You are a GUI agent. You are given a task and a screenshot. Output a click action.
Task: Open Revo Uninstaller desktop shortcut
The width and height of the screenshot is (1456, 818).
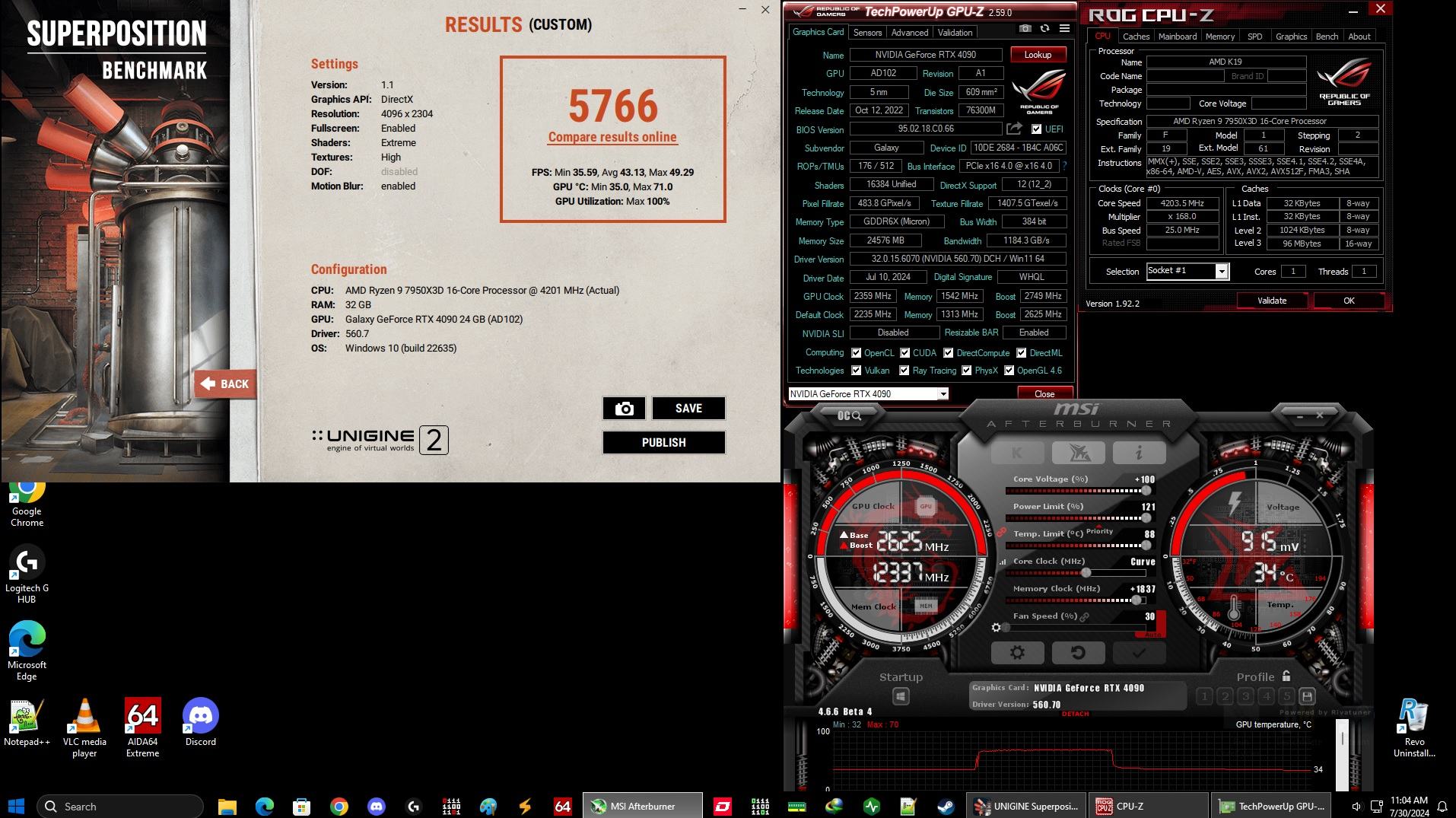coord(1414,728)
